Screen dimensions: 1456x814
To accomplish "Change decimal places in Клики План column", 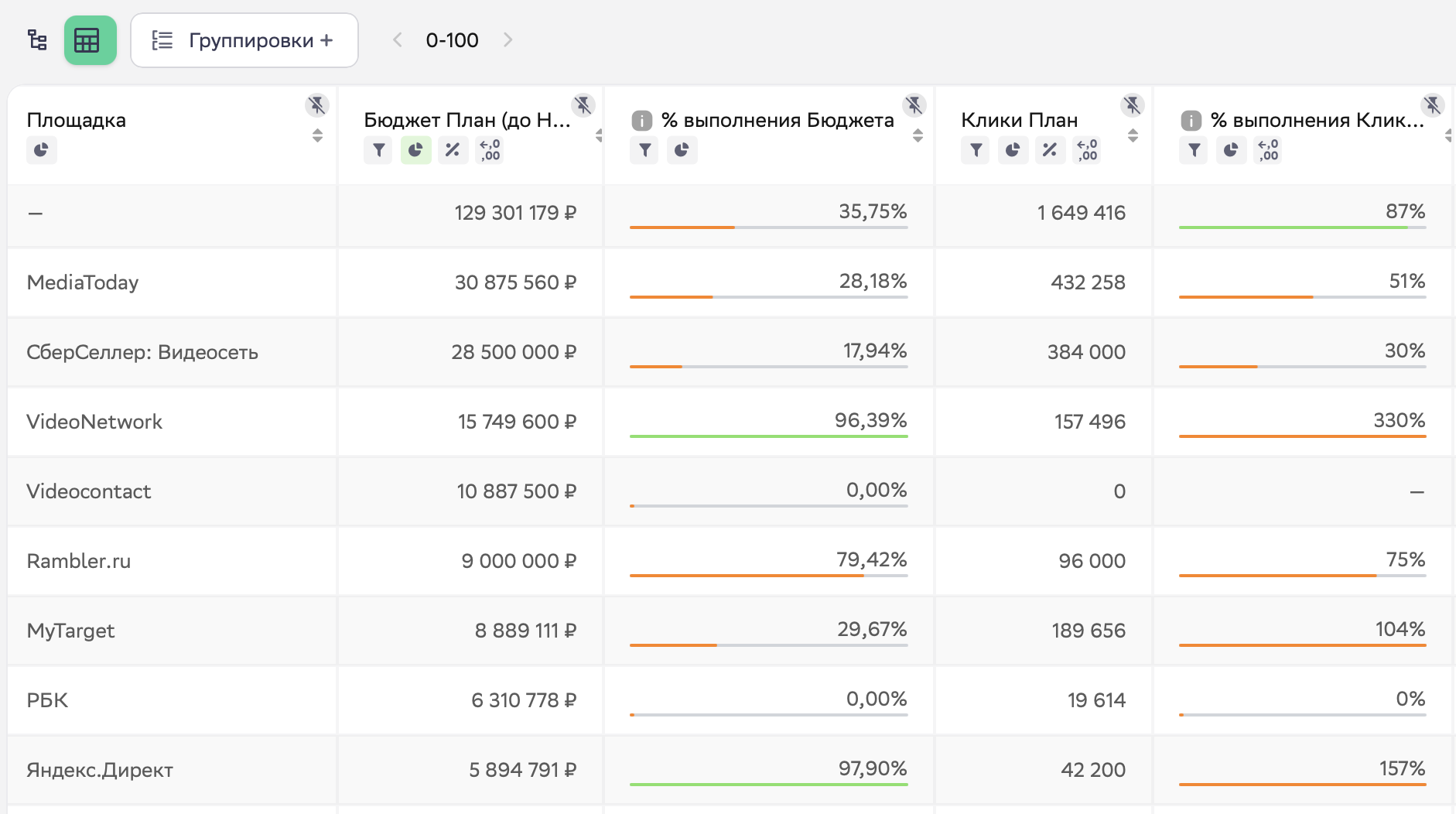I will click(x=1087, y=150).
